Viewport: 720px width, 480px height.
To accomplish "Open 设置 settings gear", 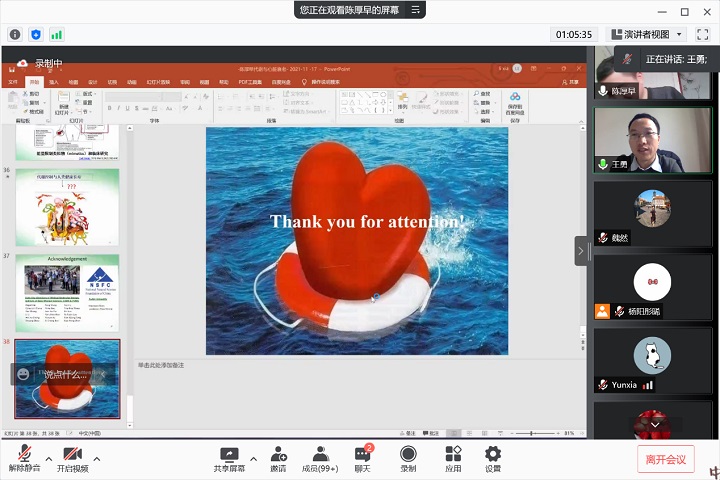I will tap(493, 458).
